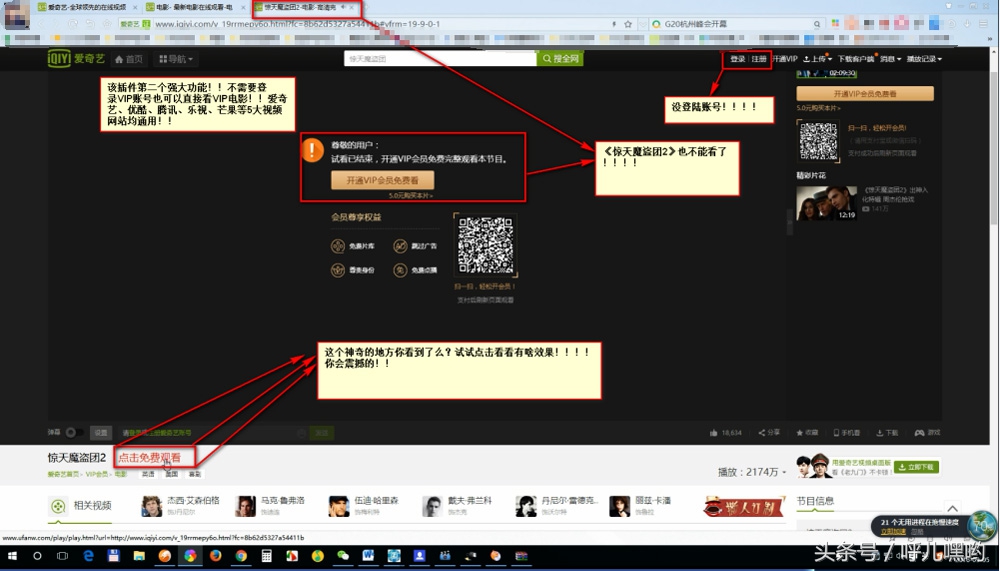The width and height of the screenshot is (1000, 571).
Task: Expand the 播放记录 history dropdown
Action: click(924, 59)
